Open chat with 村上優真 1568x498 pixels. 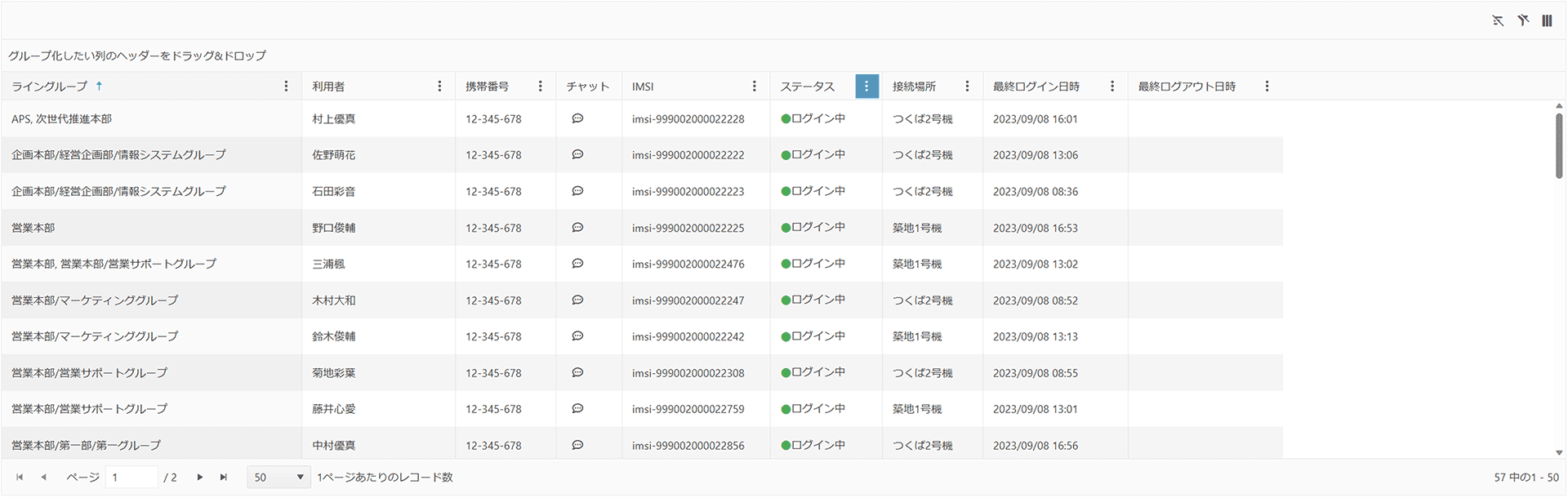pos(577,118)
